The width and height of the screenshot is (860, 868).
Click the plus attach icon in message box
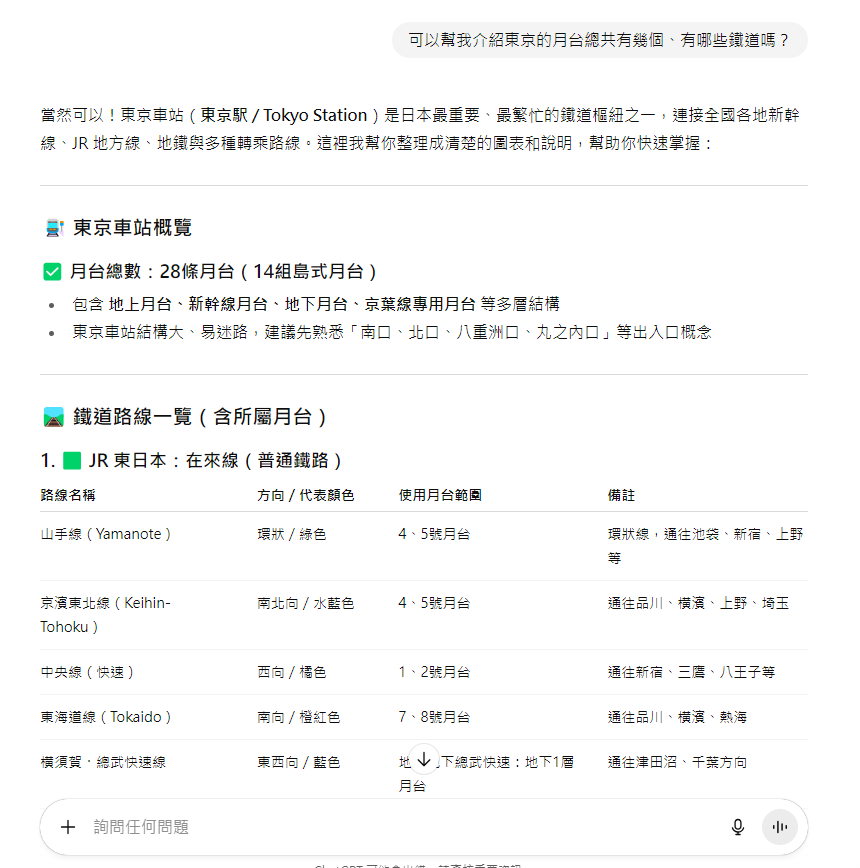(x=68, y=827)
